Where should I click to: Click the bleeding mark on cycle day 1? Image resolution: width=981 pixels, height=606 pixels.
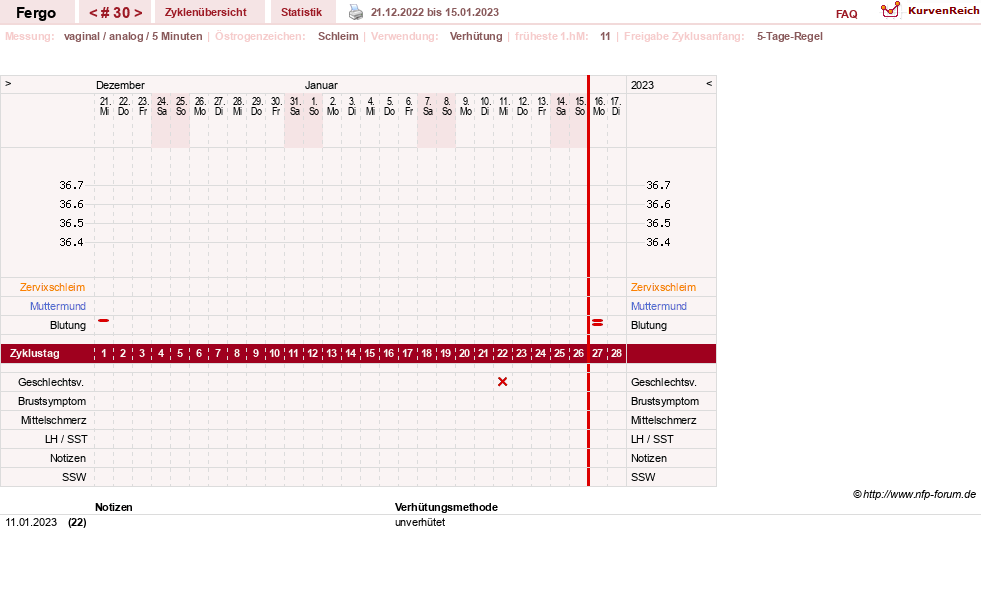[104, 320]
